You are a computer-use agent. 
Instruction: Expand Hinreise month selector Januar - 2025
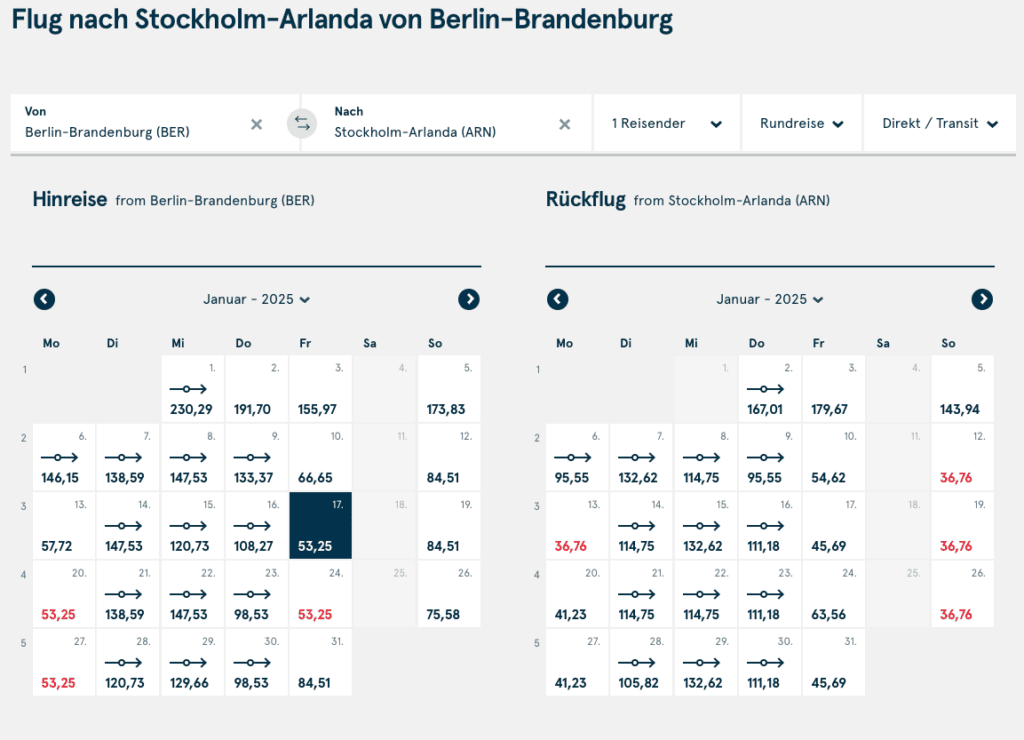click(x=257, y=299)
